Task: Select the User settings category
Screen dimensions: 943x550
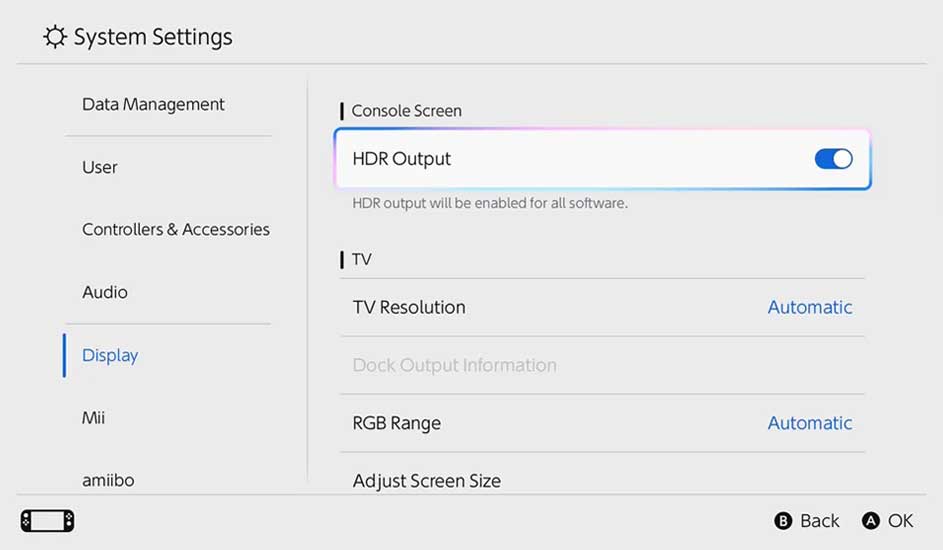Action: (x=100, y=167)
